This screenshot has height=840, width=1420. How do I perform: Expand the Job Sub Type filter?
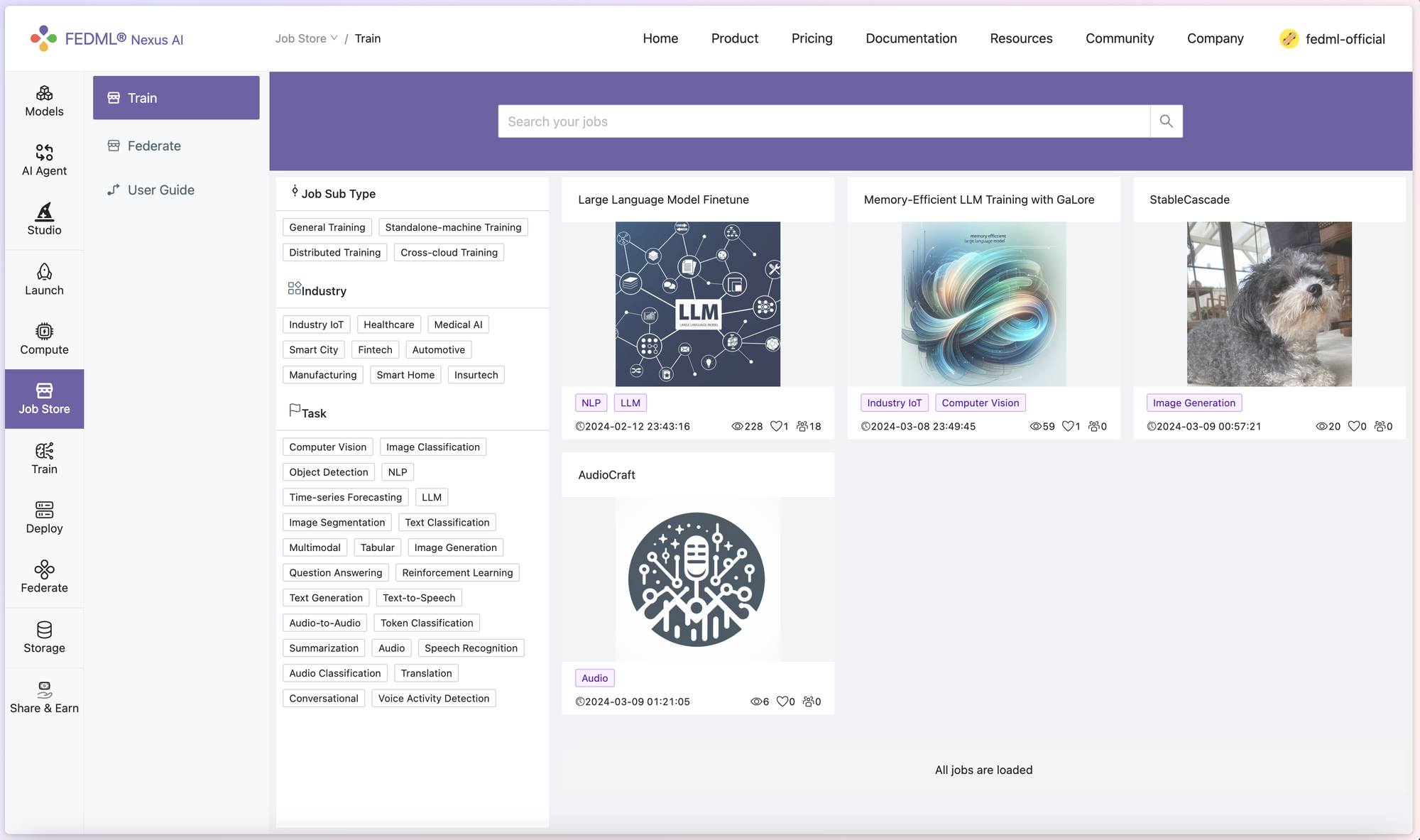[x=337, y=193]
